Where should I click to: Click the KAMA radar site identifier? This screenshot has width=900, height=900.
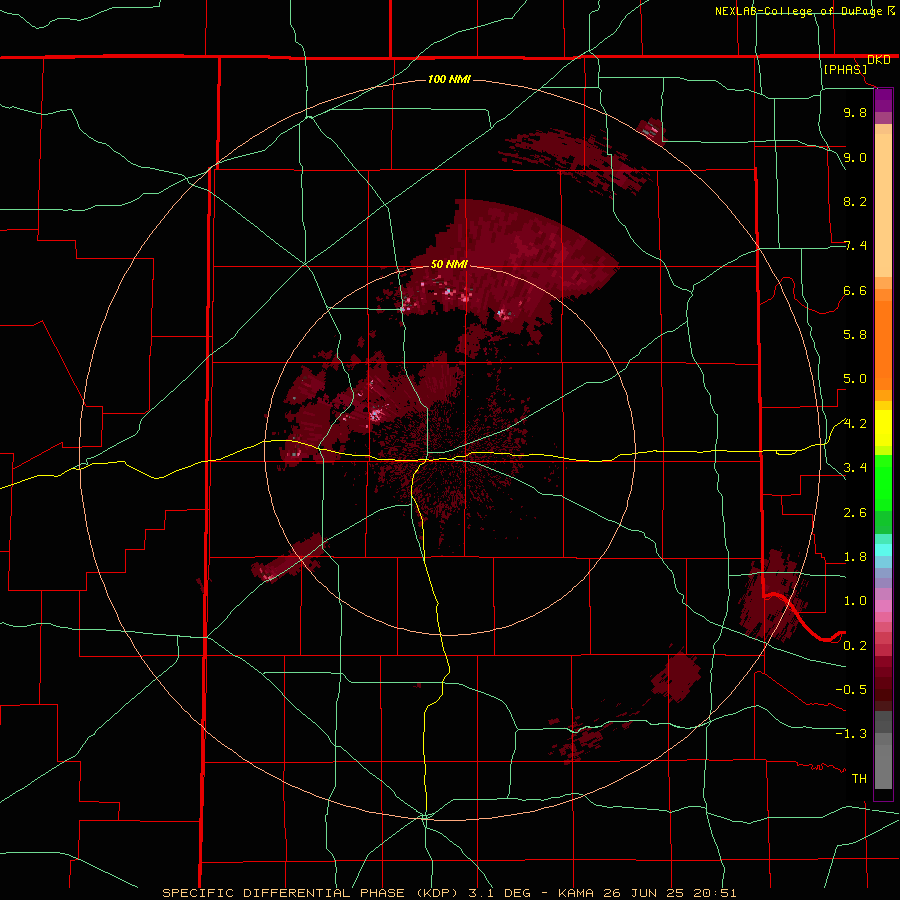tap(577, 893)
